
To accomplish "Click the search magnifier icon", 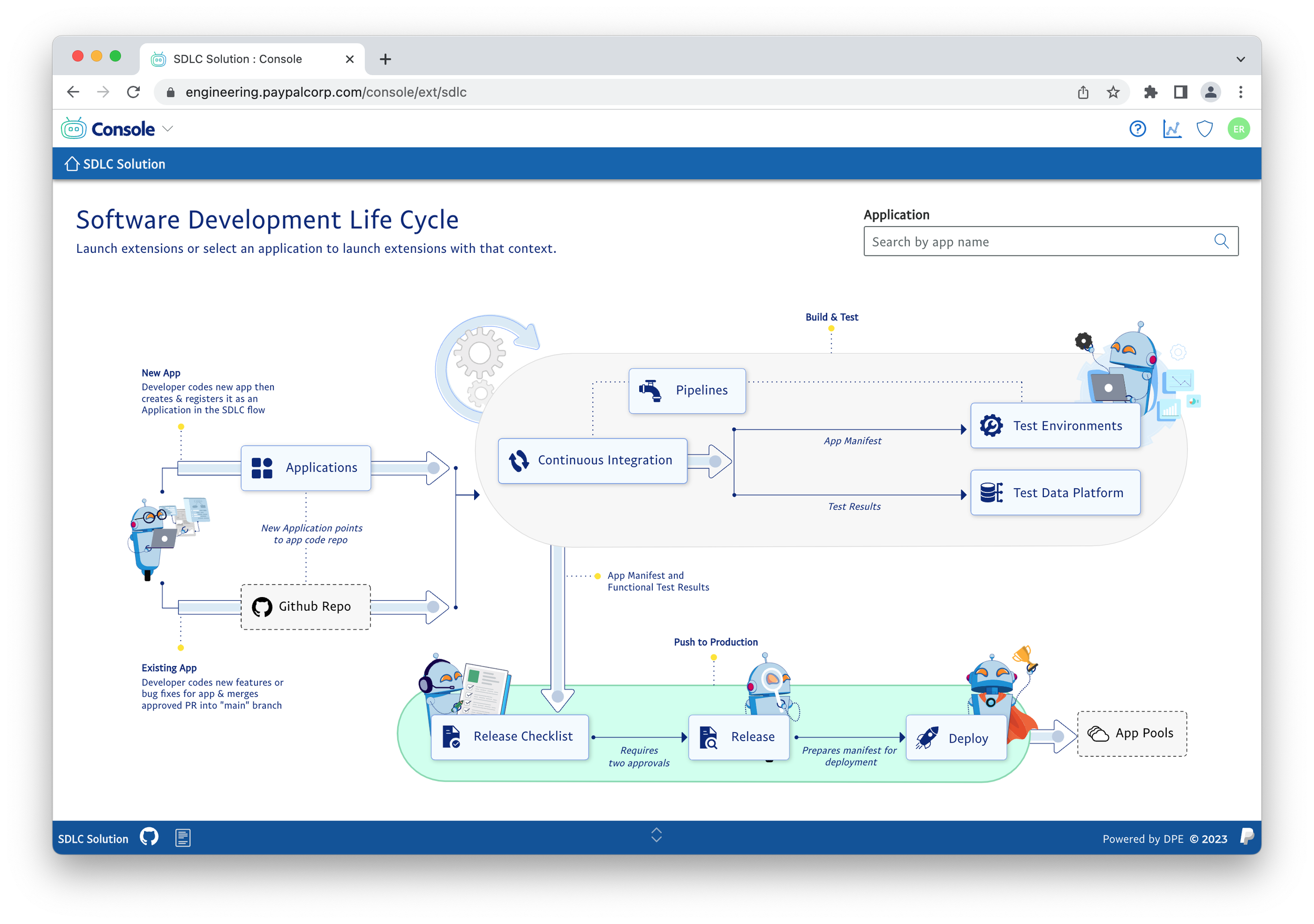I will coord(1221,241).
